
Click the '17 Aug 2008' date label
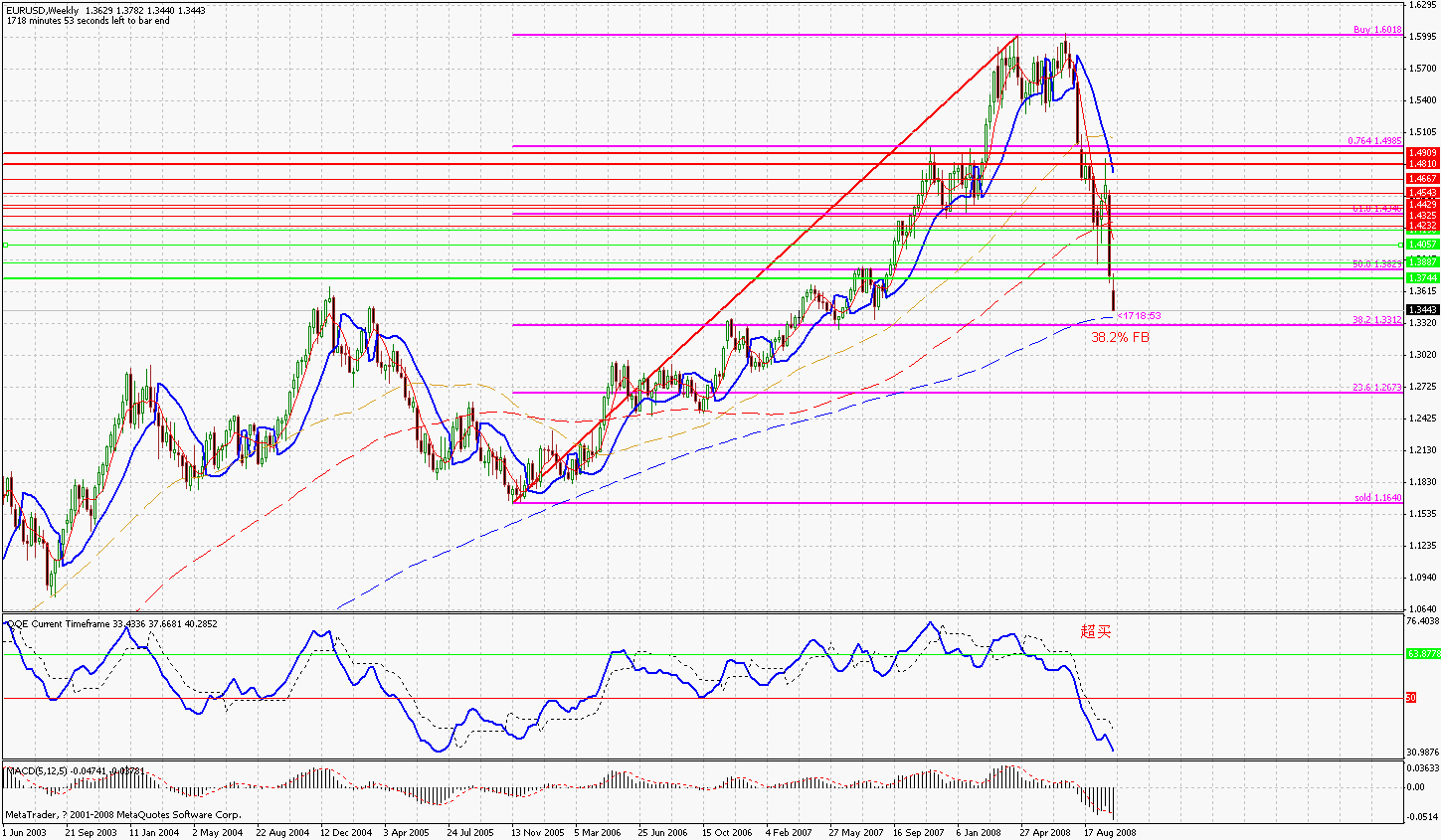pyautogui.click(x=1110, y=833)
